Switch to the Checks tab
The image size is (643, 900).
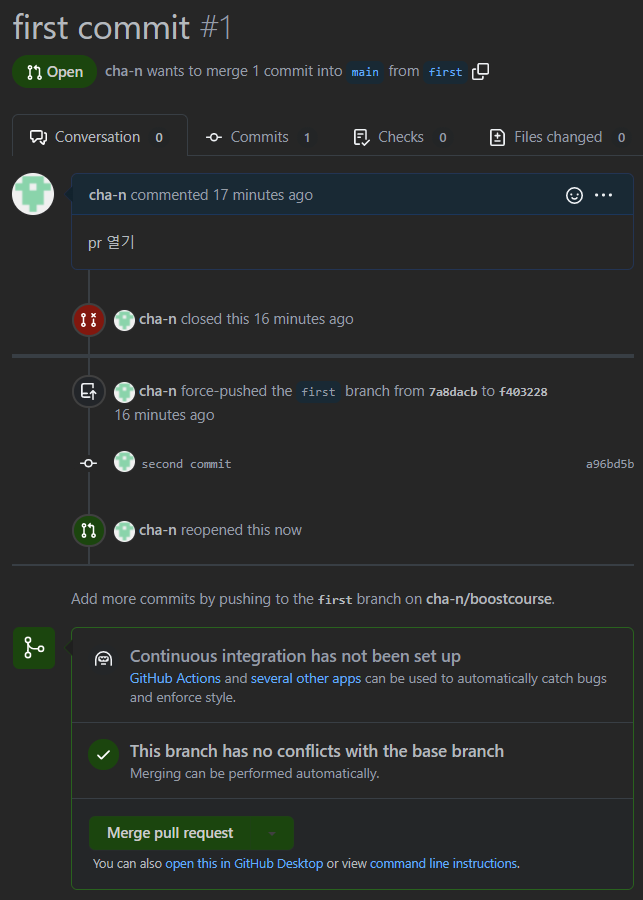coord(401,137)
